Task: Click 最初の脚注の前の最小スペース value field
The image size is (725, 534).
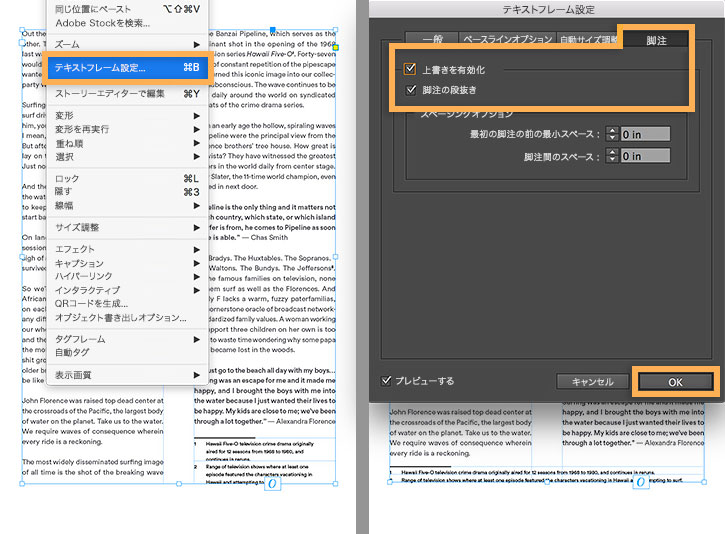Action: (x=645, y=134)
